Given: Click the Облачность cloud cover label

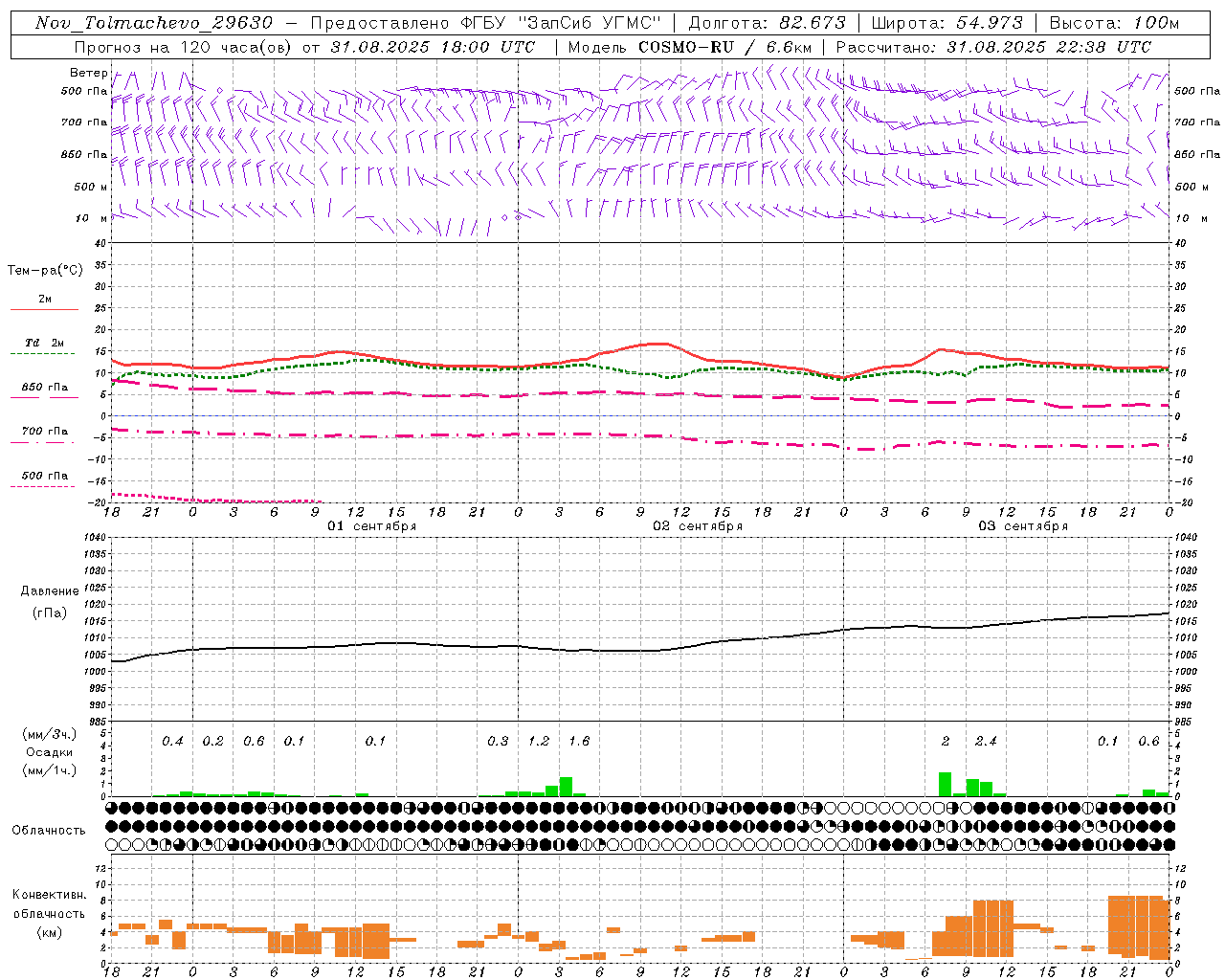Looking at the screenshot, I should point(49,830).
